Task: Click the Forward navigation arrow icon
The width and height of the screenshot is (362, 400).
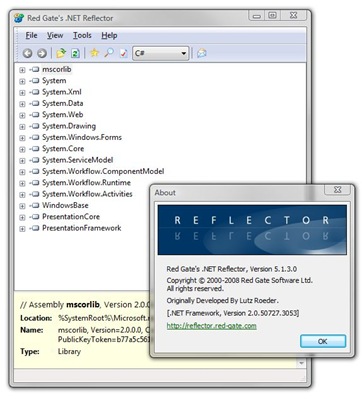Action: point(42,53)
